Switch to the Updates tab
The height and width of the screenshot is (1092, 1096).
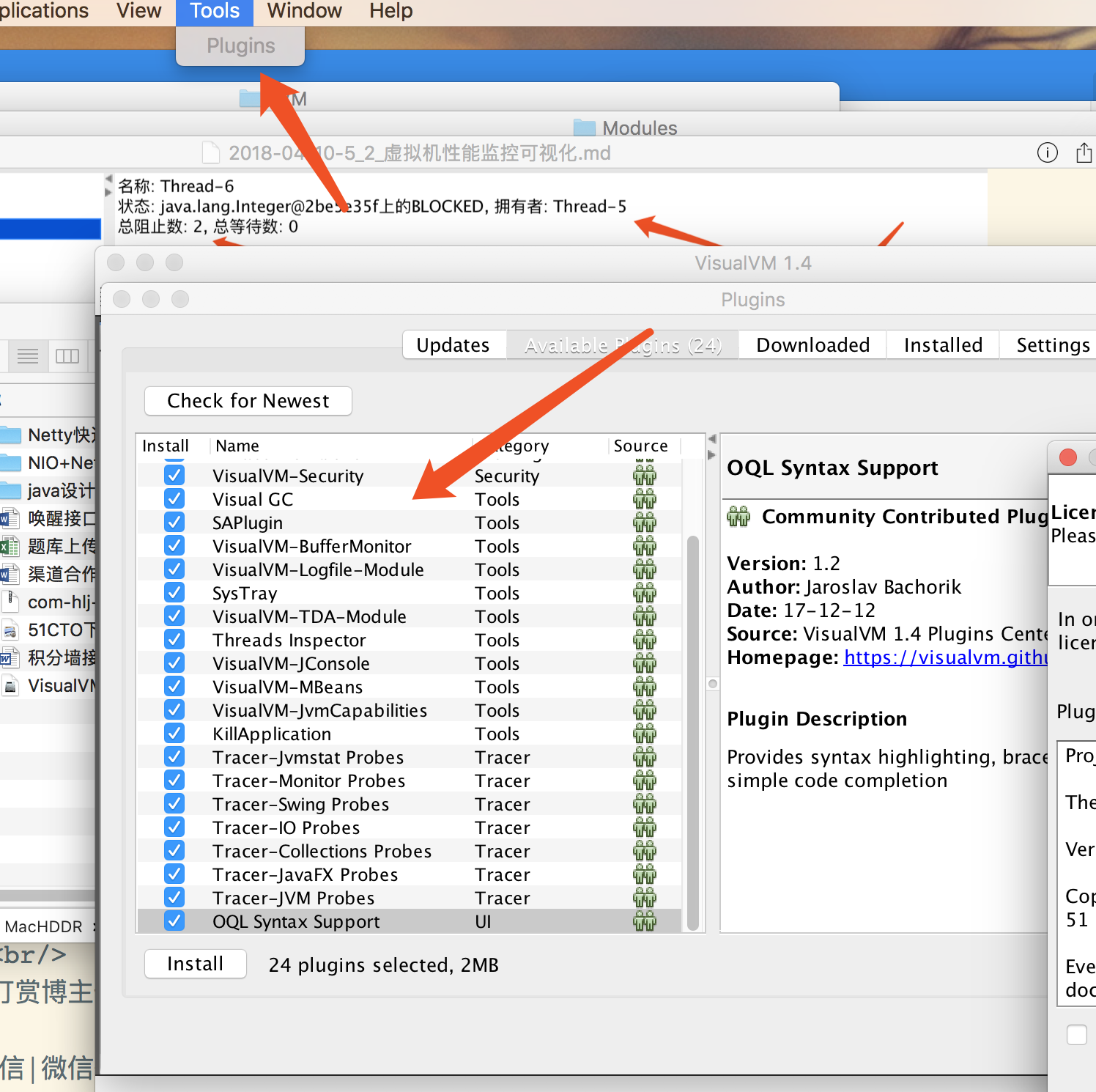453,344
